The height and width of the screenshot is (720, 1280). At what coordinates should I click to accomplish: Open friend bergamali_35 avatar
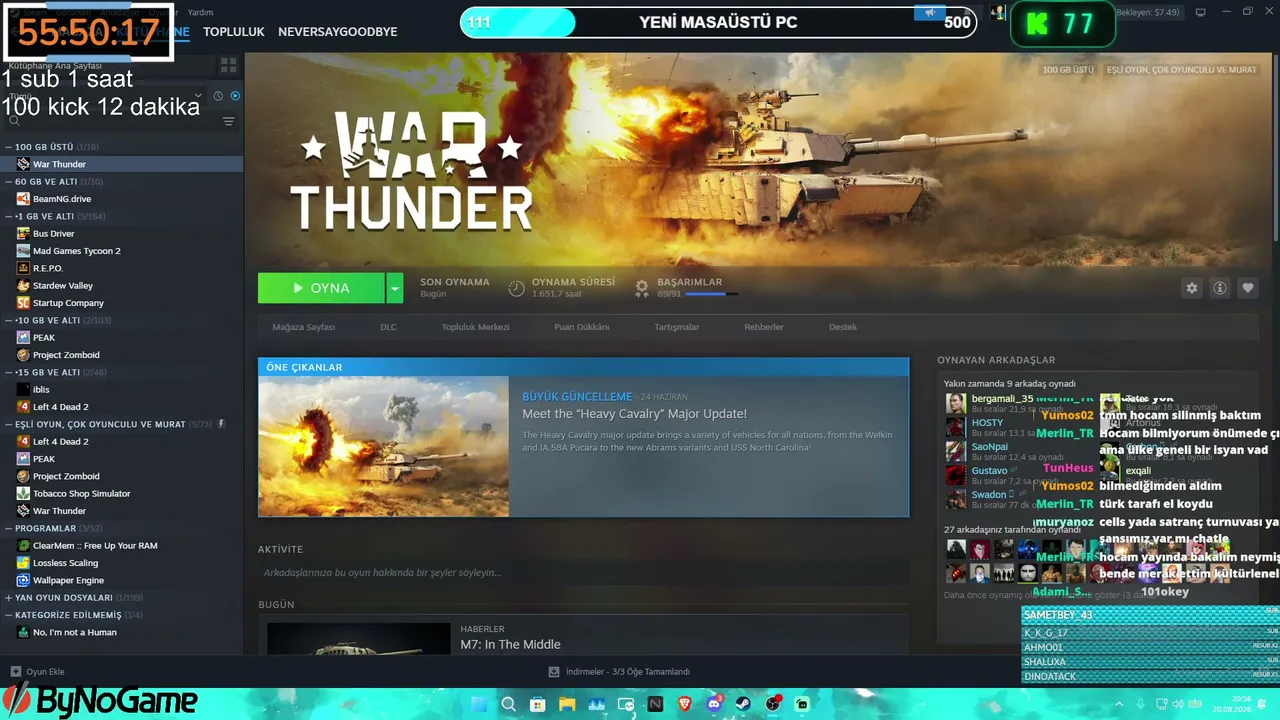click(x=956, y=403)
